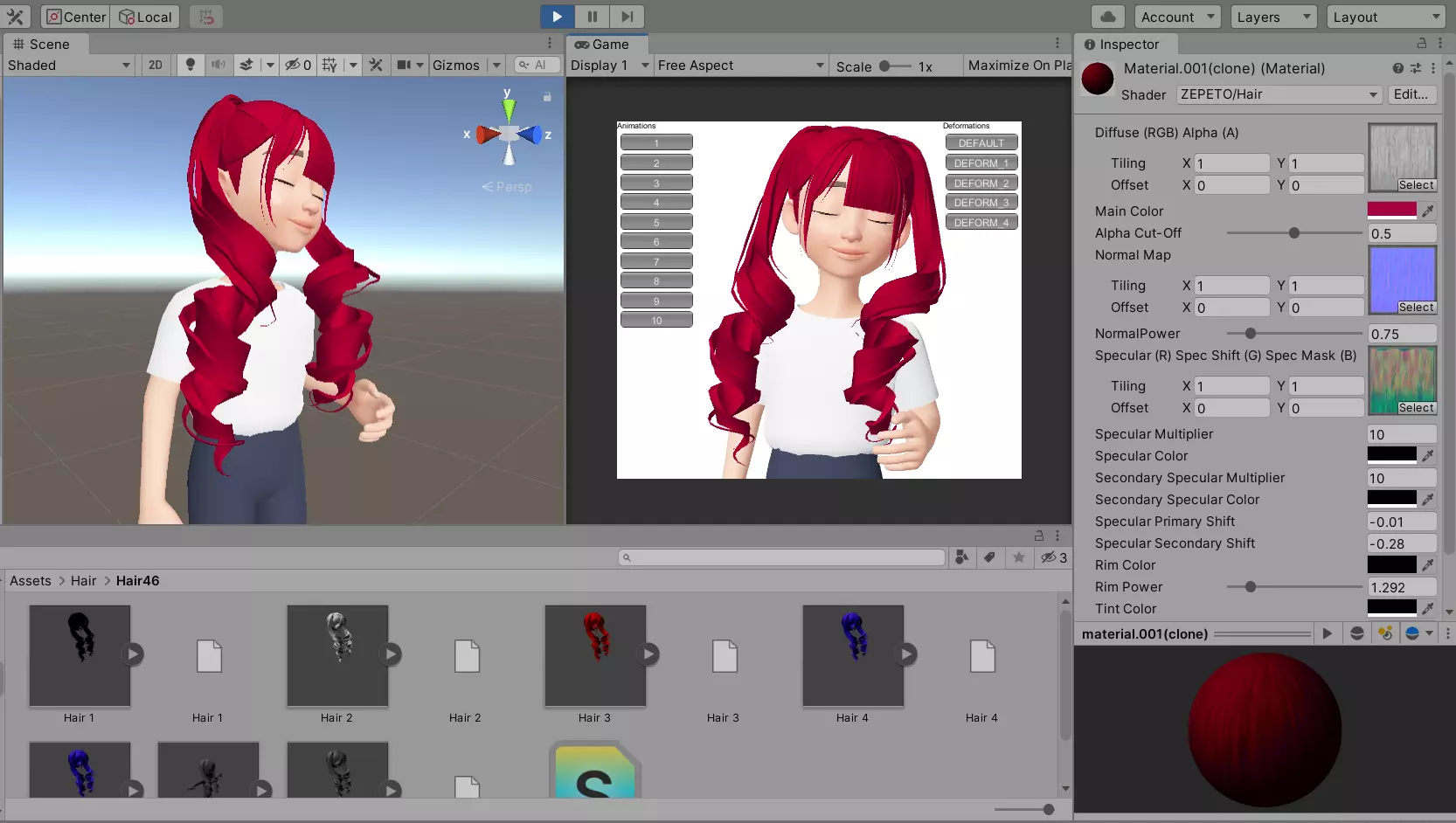The width and height of the screenshot is (1456, 823).
Task: Open material presets icon in Inspector
Action: (x=1416, y=68)
